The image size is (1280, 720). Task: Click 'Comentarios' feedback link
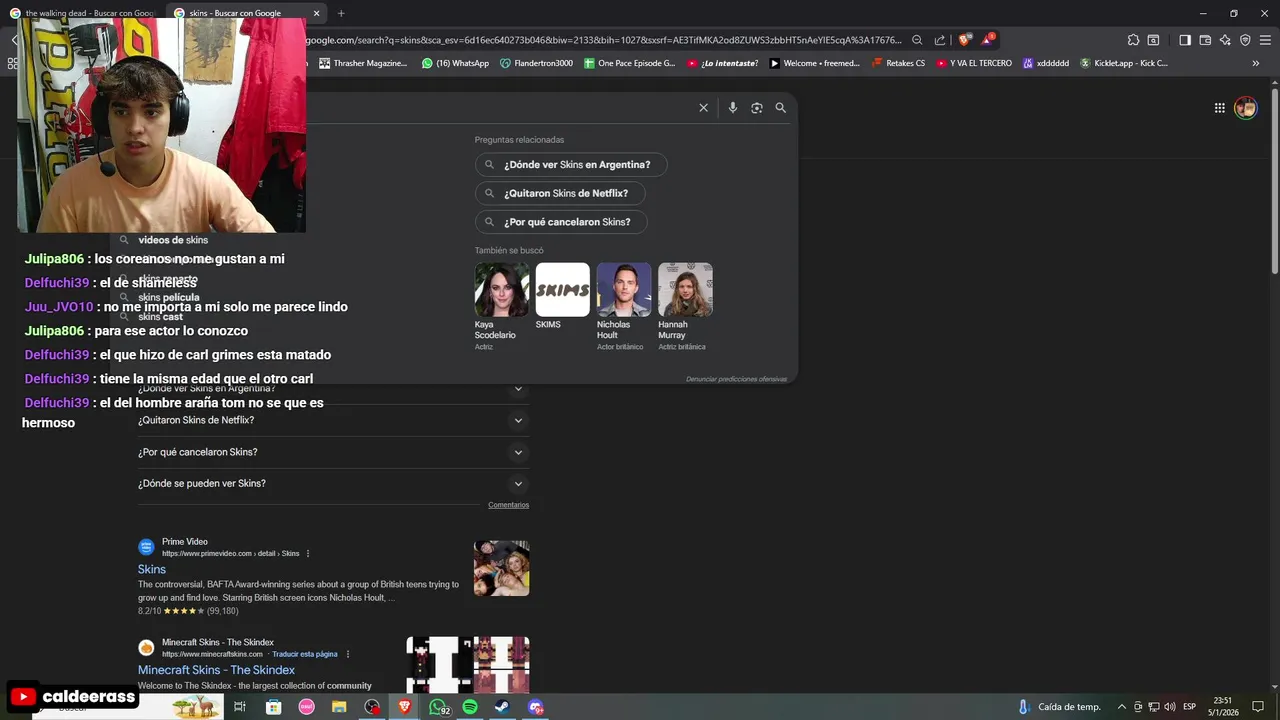(508, 505)
